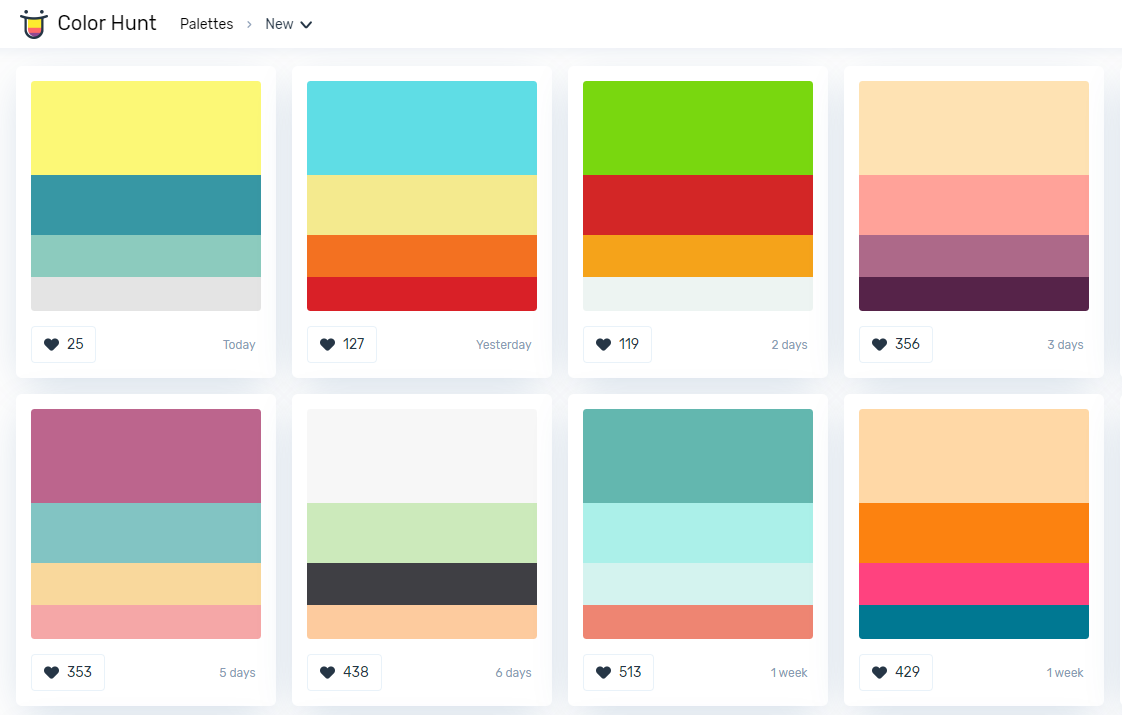Screen dimensions: 1122x715
Task: Click the hot pink color stripe
Action: point(974,584)
